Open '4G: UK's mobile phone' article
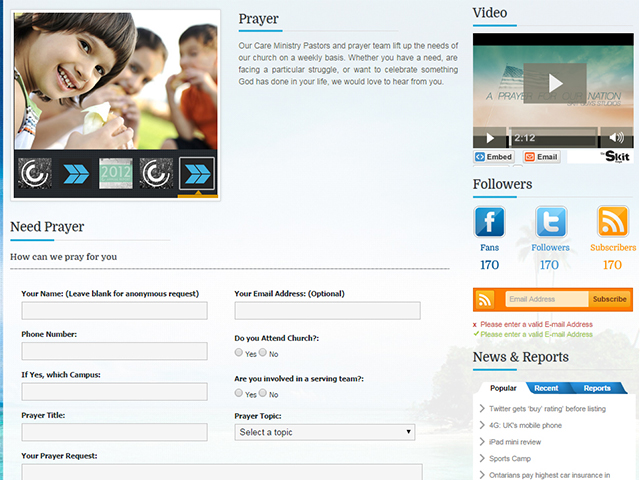640x480 pixels. 525,425
